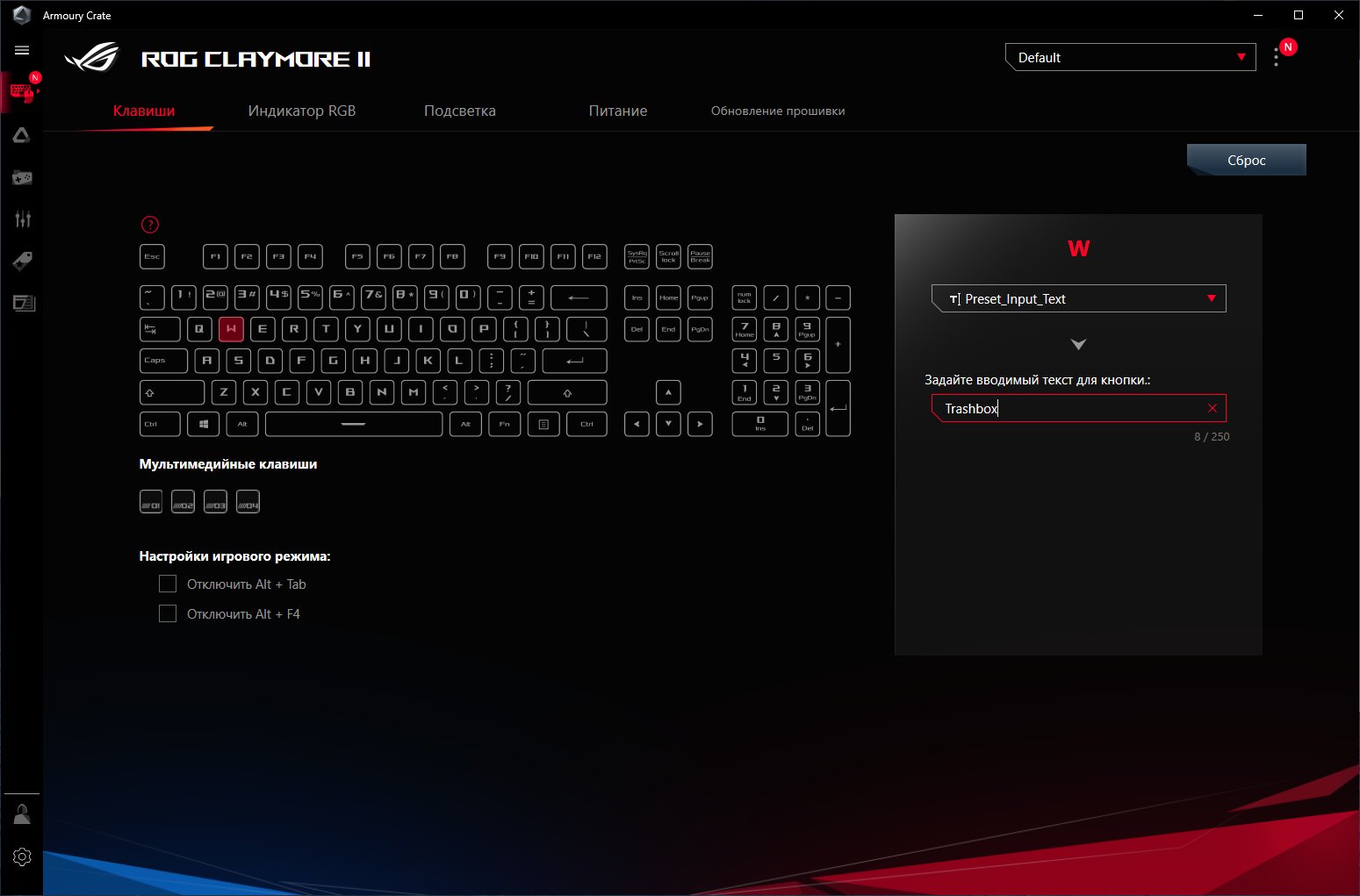Enable the Отключить Alt + Tab checkbox
This screenshot has width=1360, height=896.
click(168, 584)
